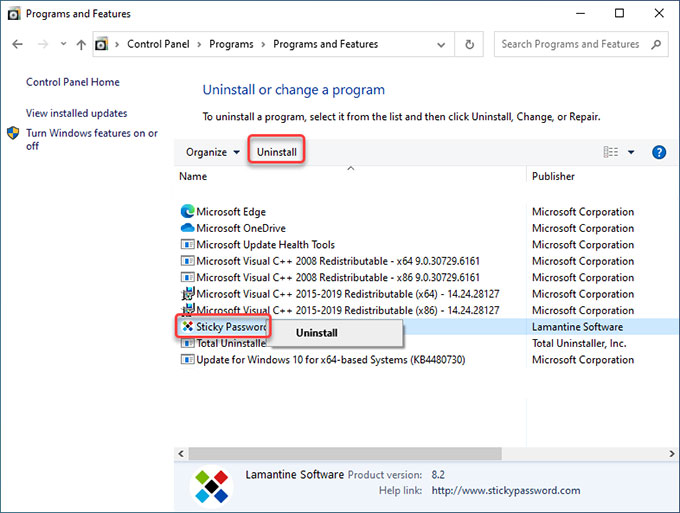Screen dimensions: 680x513
Task: Click the Windows features shield icon
Action: click(13, 133)
